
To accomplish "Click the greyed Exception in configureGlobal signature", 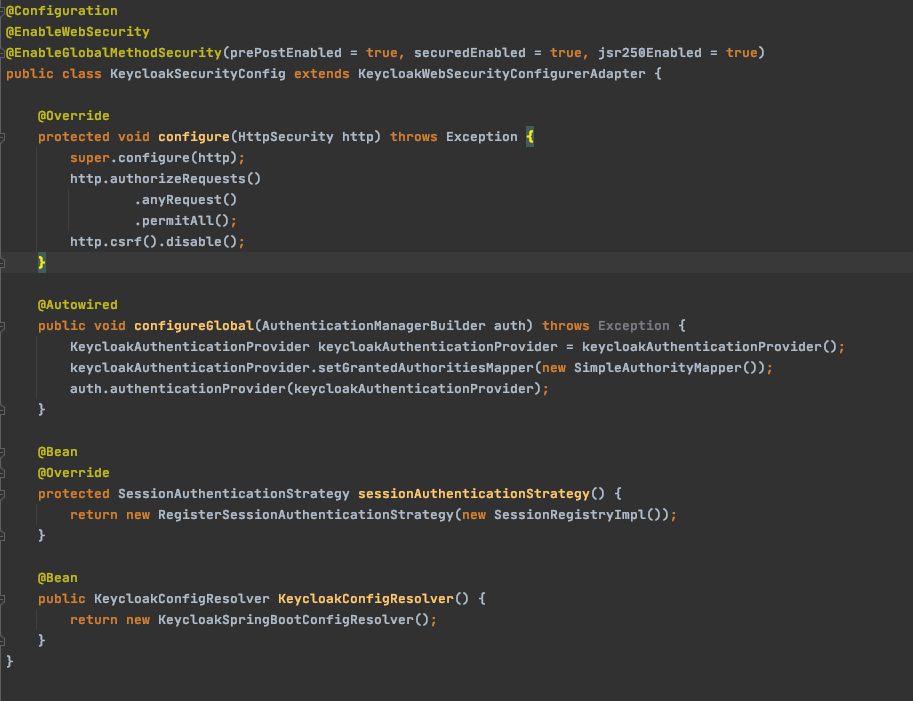I will tap(634, 326).
